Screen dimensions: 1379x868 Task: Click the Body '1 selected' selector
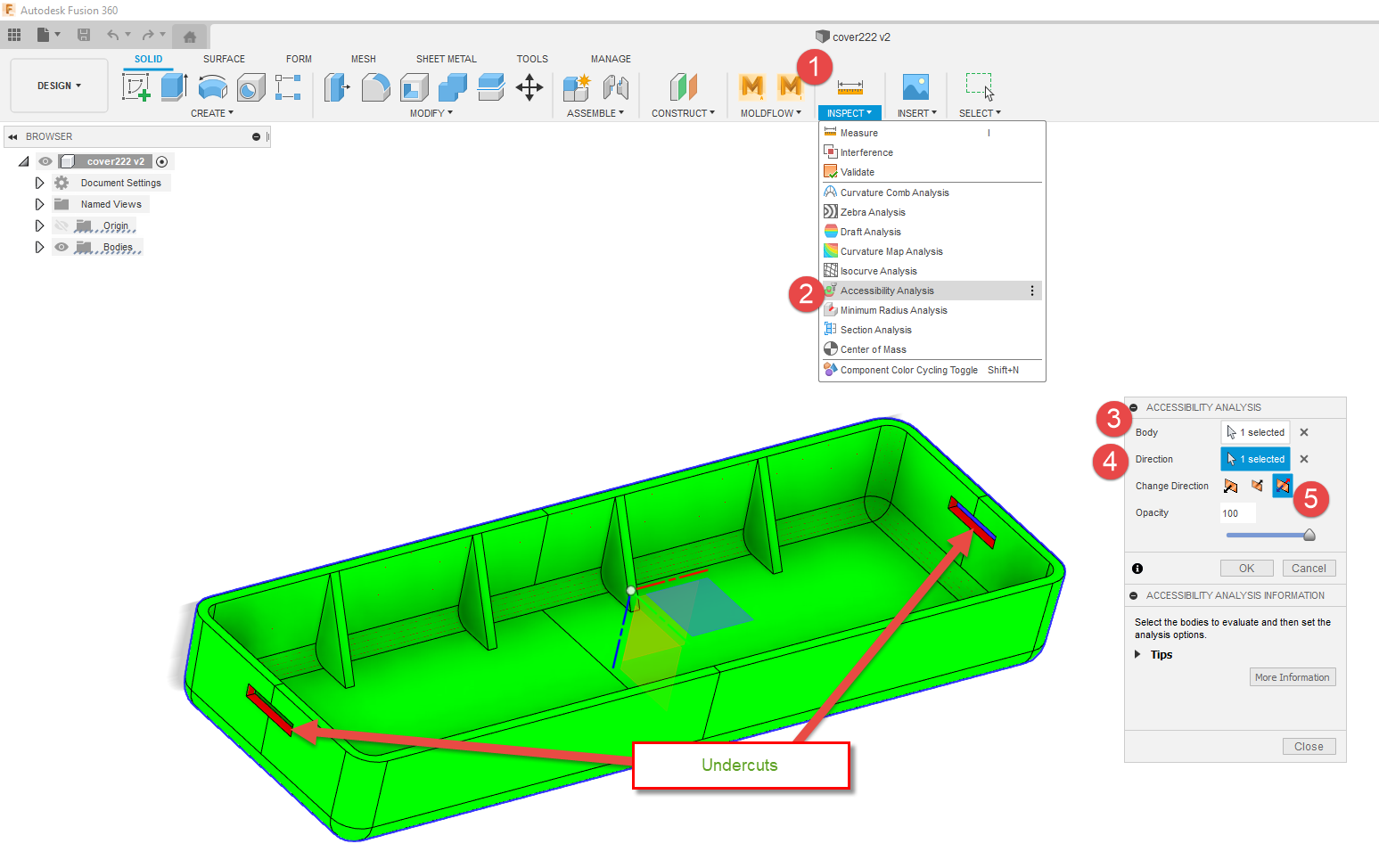tap(1255, 432)
